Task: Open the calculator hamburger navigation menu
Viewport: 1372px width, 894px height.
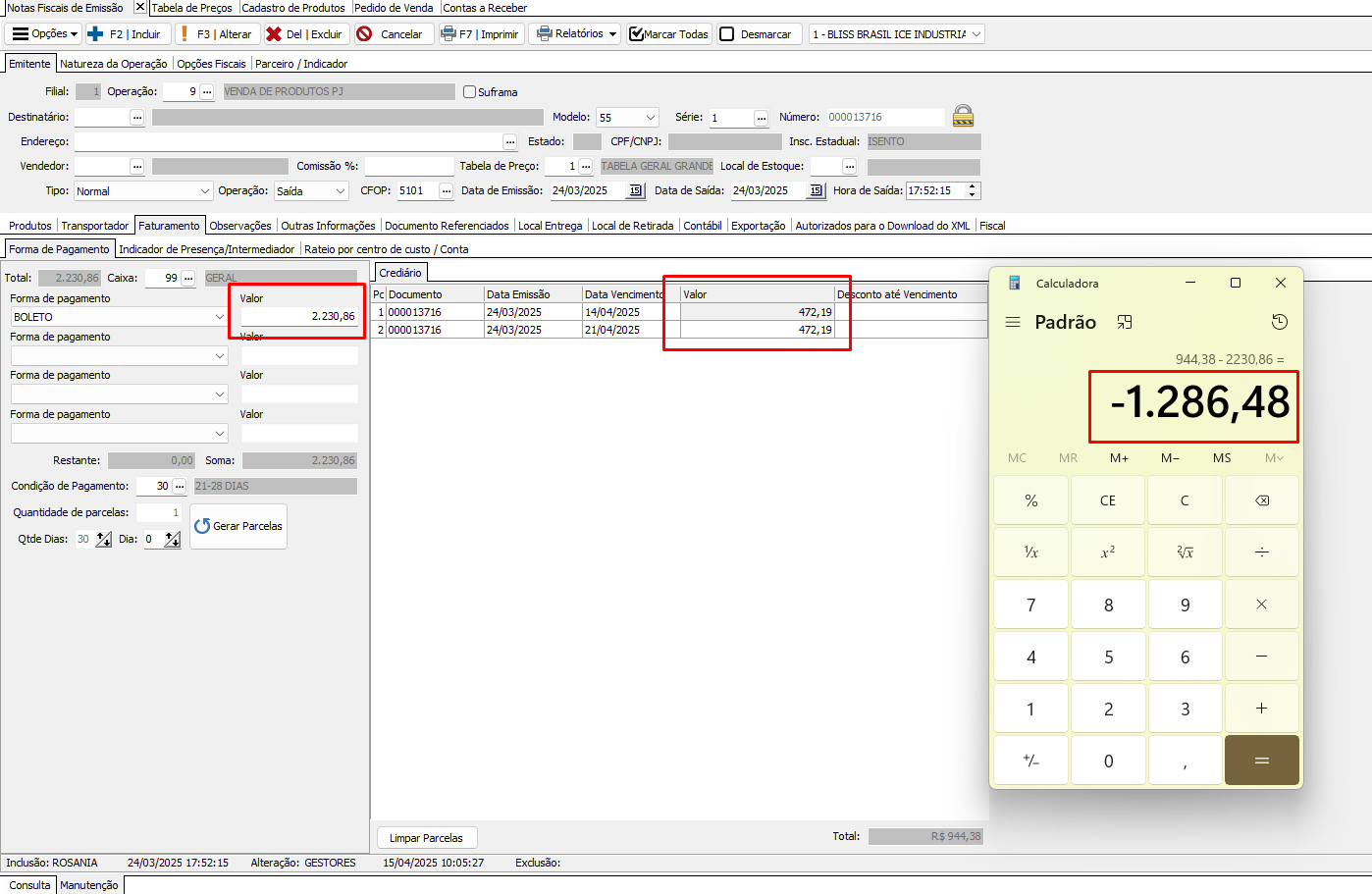Action: (1013, 322)
